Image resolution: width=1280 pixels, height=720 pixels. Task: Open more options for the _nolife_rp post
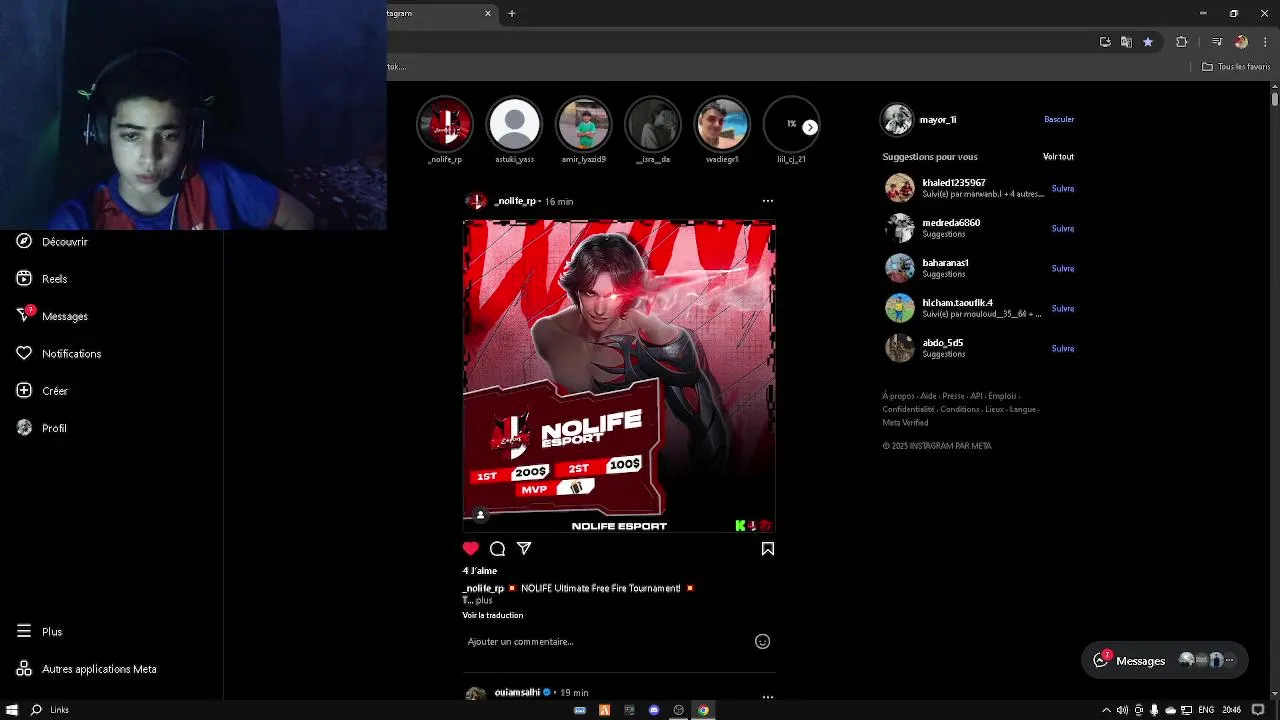(768, 201)
